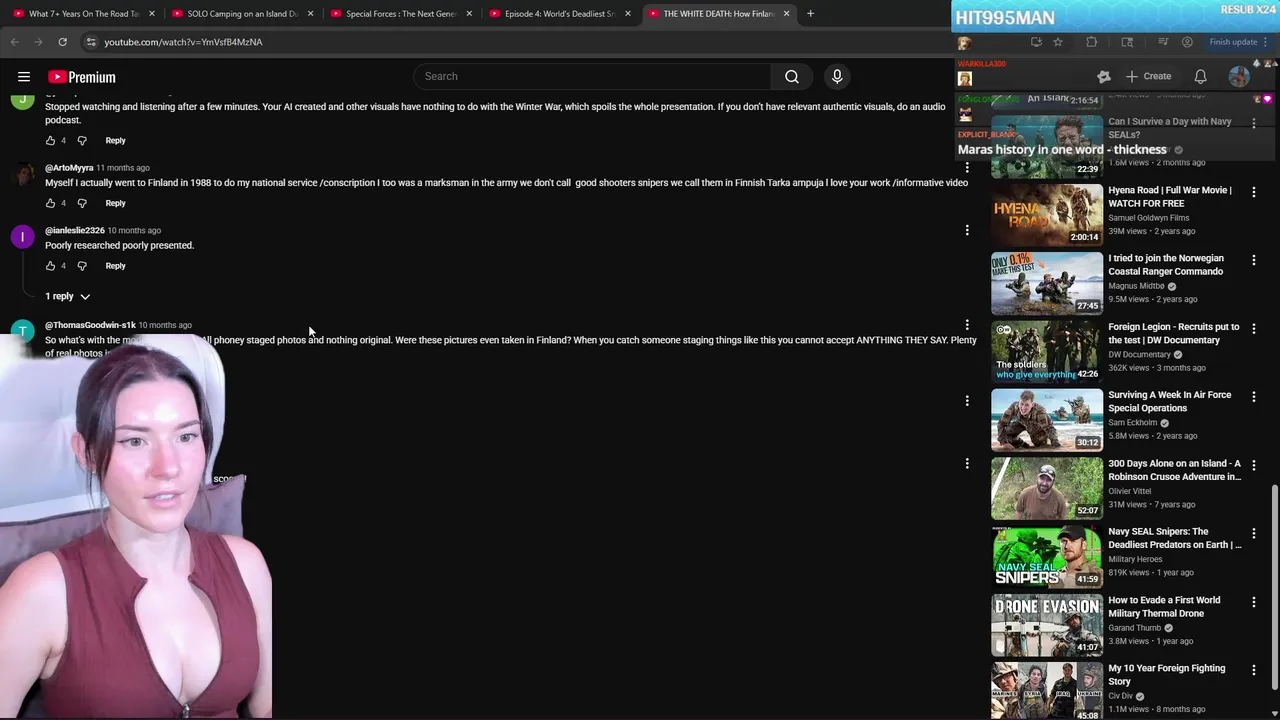Go to YouTube Premium home logo
Image resolution: width=1280 pixels, height=720 pixels.
pos(81,77)
